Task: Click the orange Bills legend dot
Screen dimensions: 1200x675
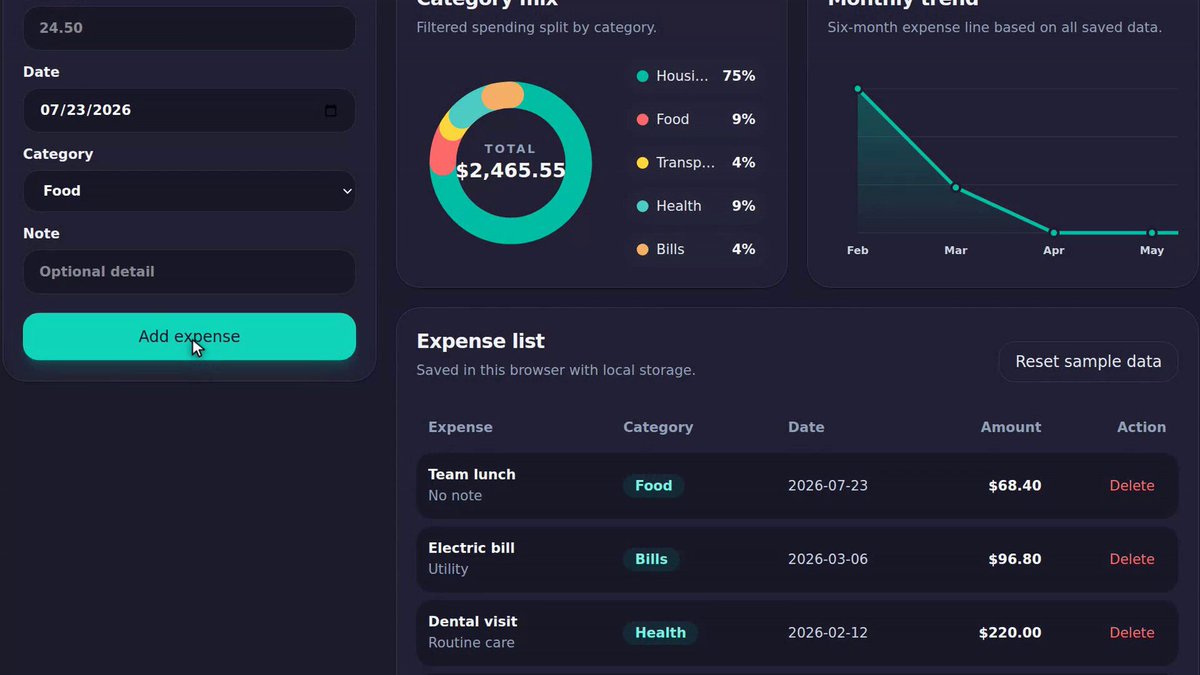Action: pyautogui.click(x=642, y=249)
